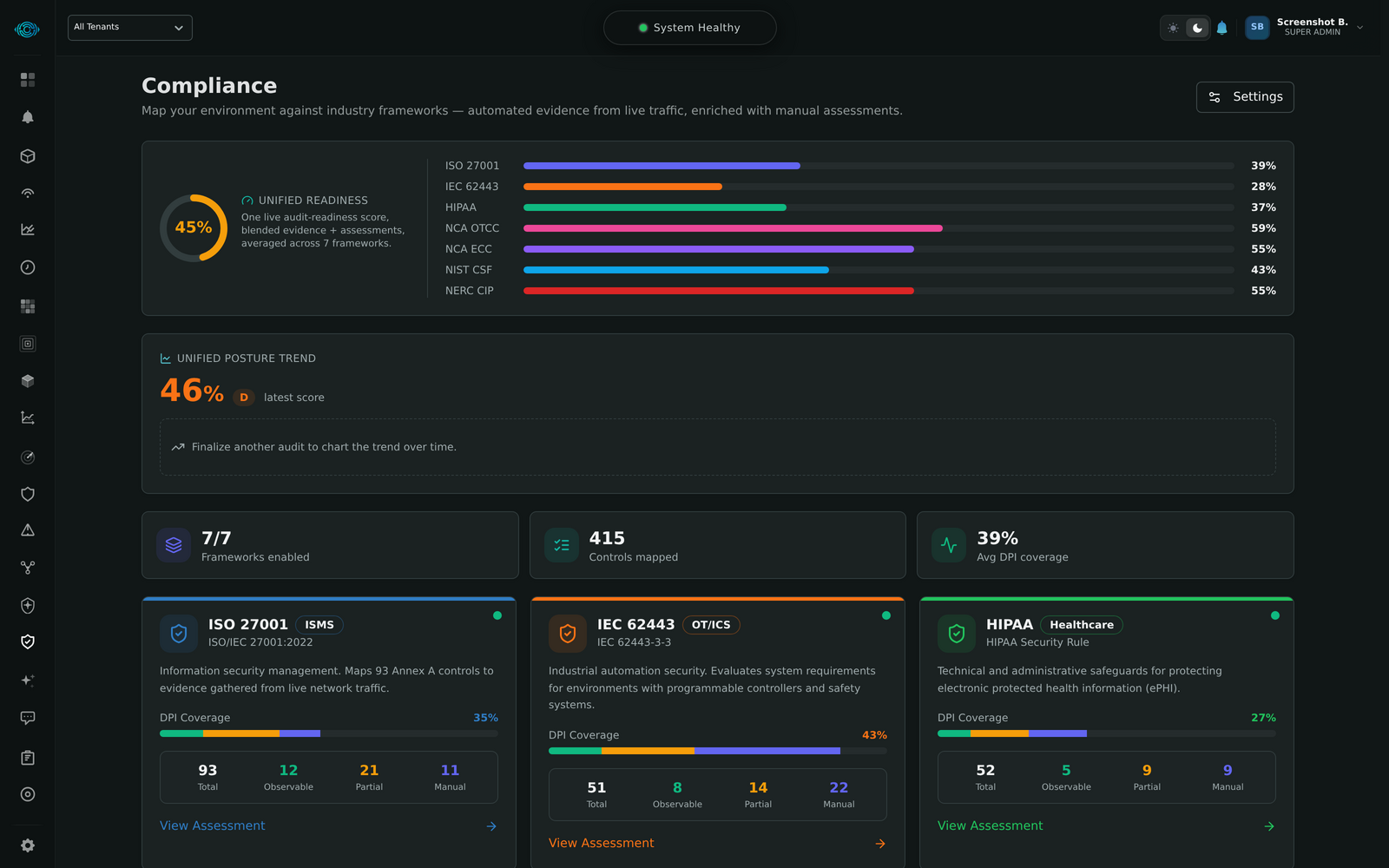This screenshot has width=1389, height=868.
Task: Open the gear settings icon at sidebar bottom
Action: point(28,845)
